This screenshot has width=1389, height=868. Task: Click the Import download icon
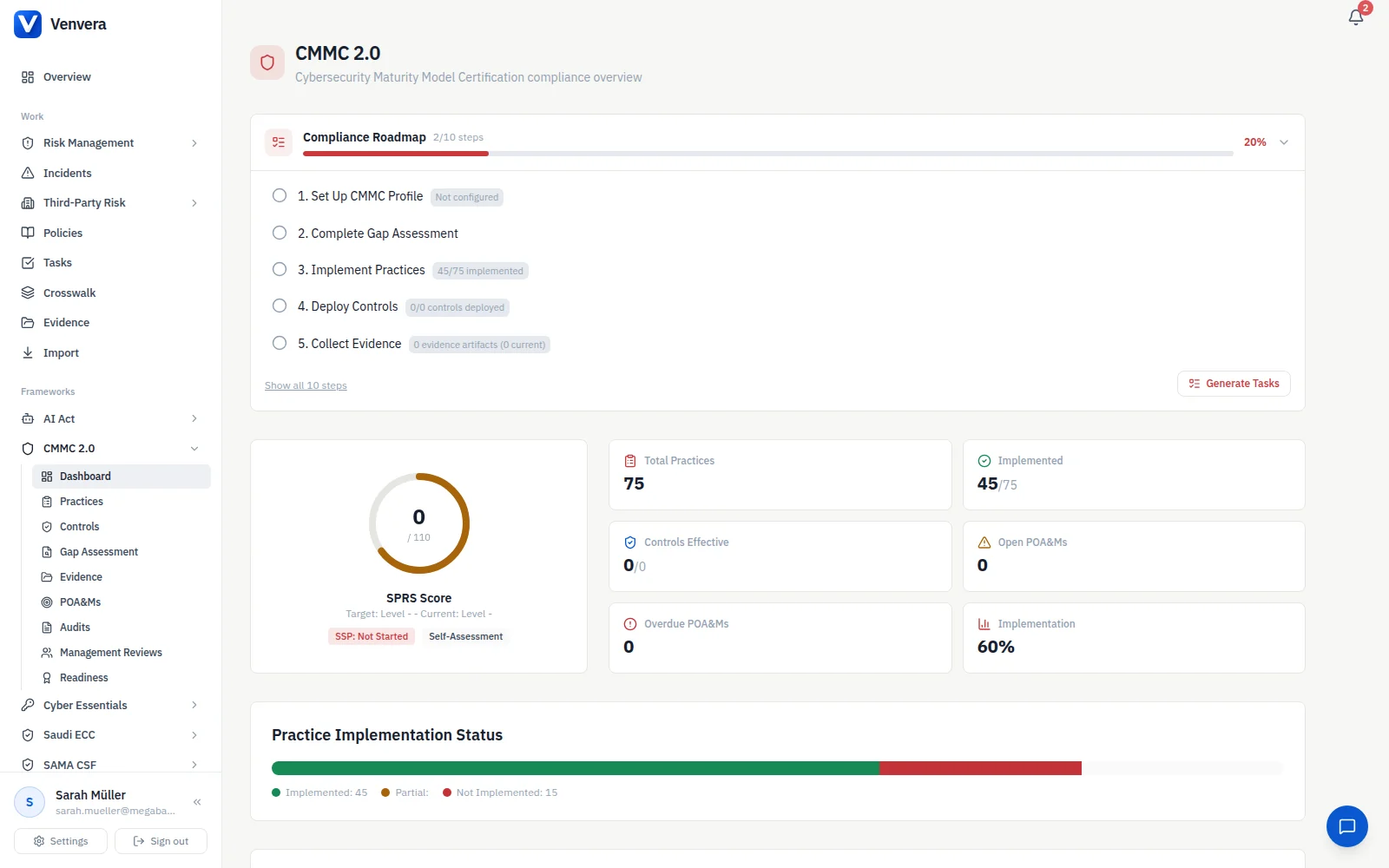click(x=28, y=352)
